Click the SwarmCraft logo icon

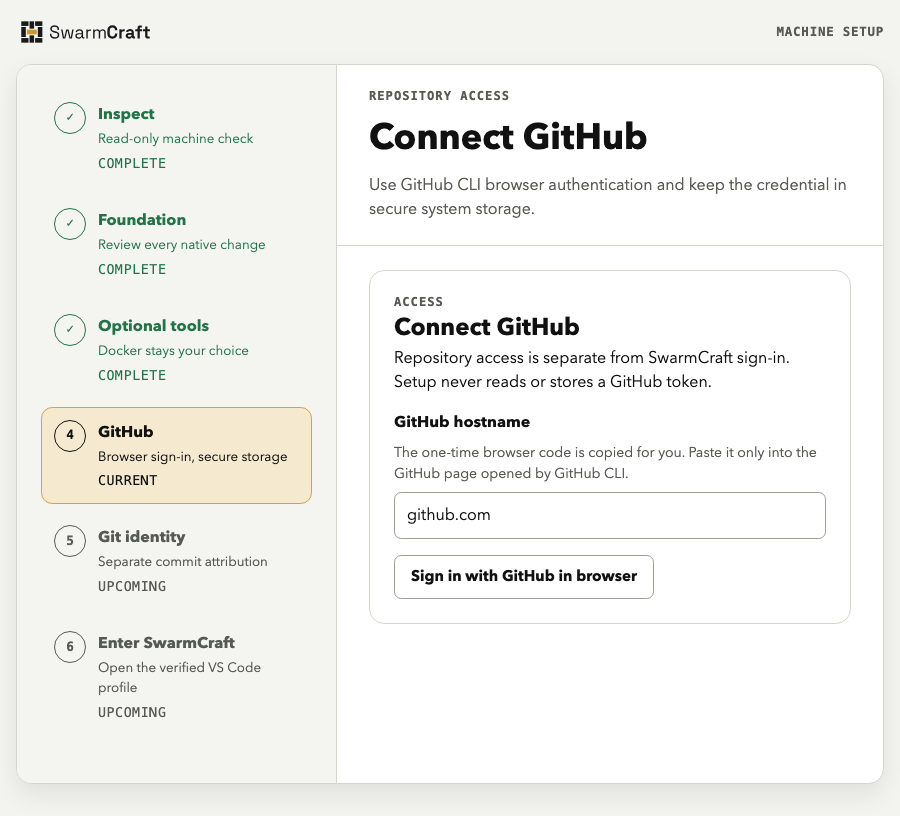pyautogui.click(x=32, y=32)
